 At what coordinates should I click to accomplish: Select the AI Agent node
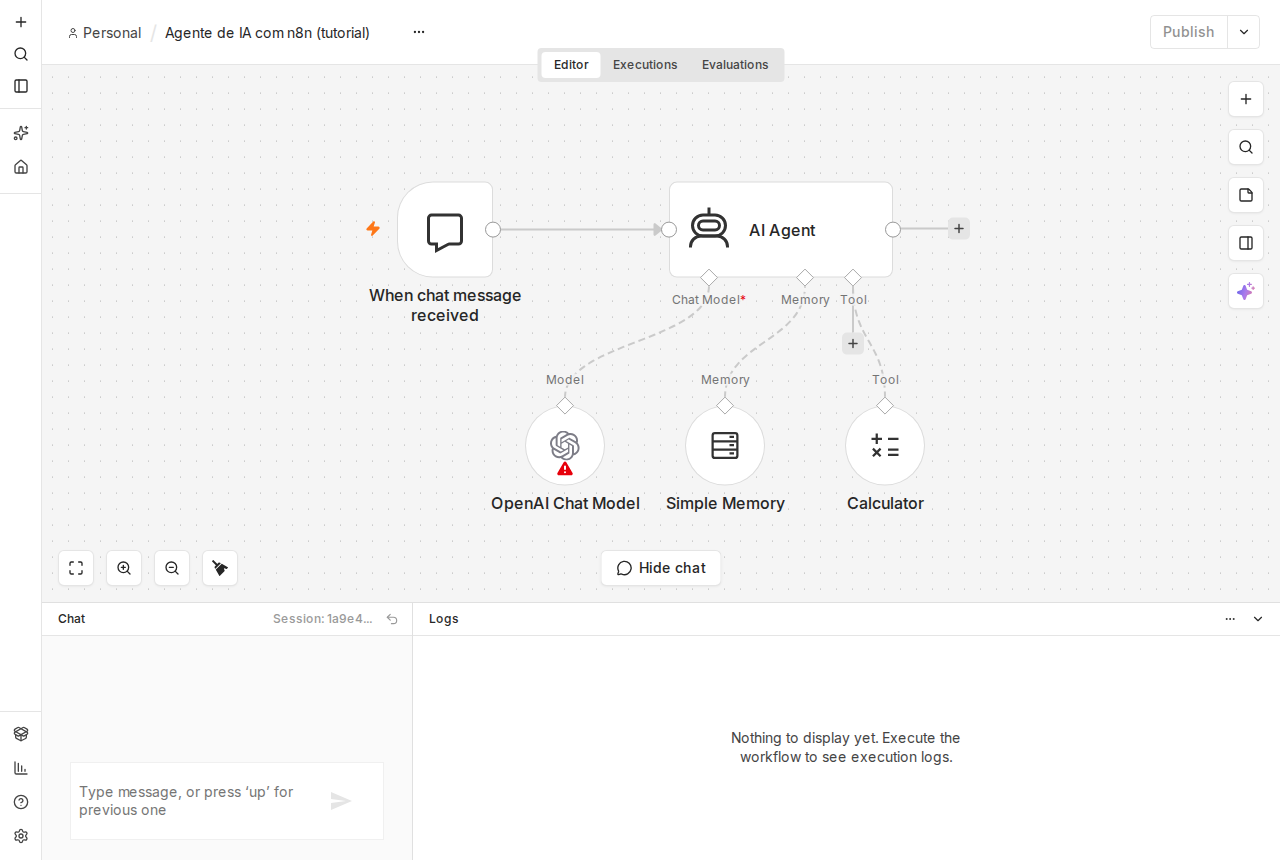(781, 230)
